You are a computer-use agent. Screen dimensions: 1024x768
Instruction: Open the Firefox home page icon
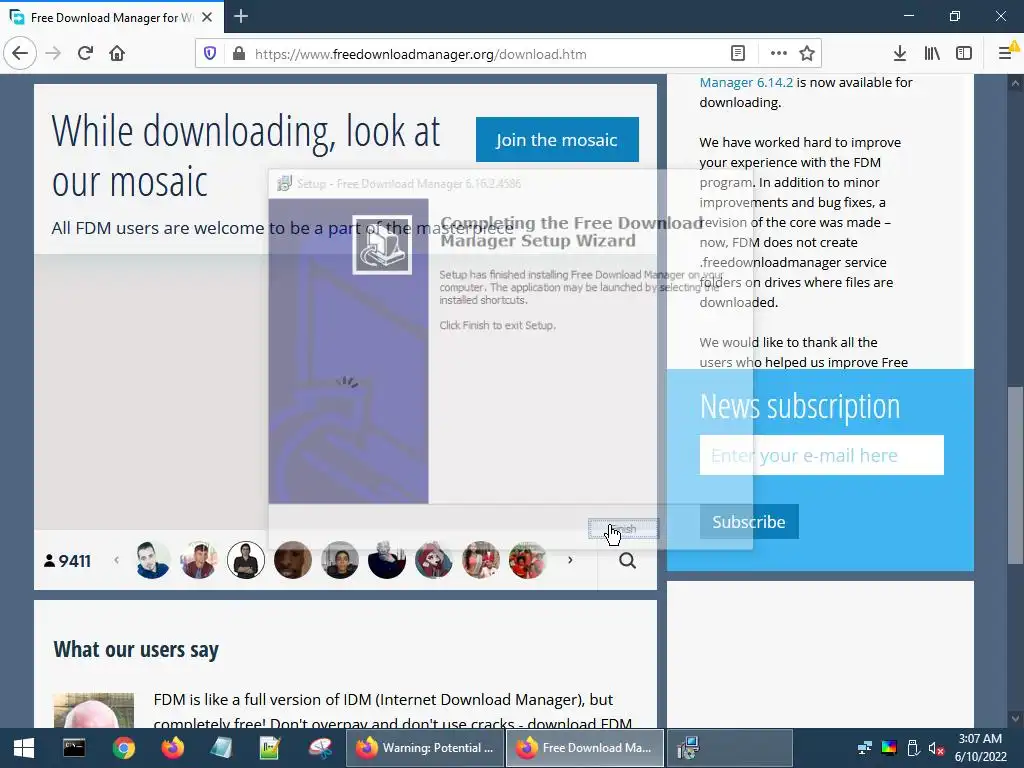point(117,54)
